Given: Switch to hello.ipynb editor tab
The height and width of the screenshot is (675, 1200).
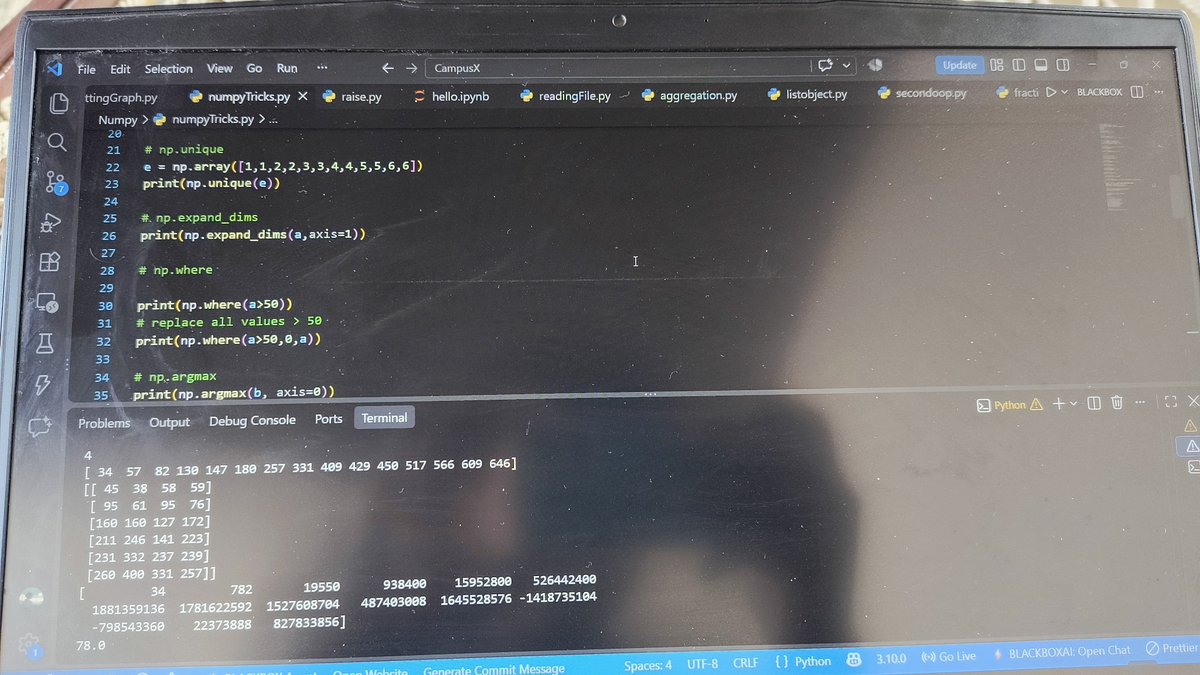Looking at the screenshot, I should [x=450, y=97].
